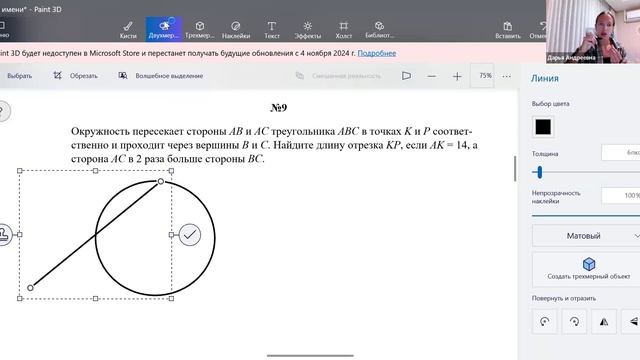This screenshot has width=640, height=360.
Task: Zoom in with the plus button
Action: 457,76
